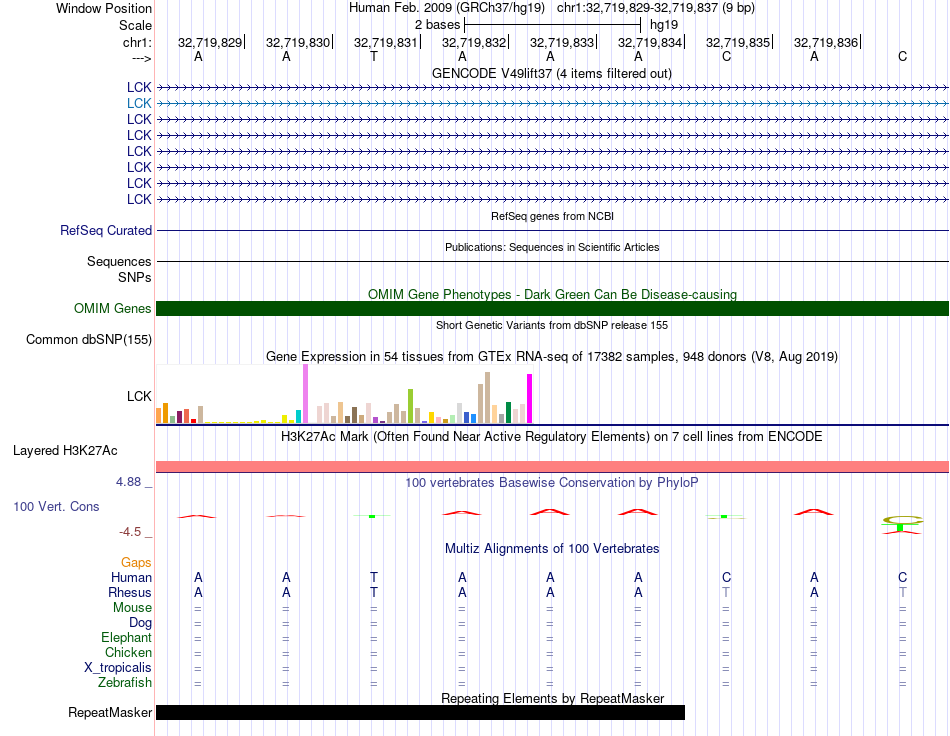Click the OMIM Gene Phenotypes title text
This screenshot has height=736, width=950.
pos(552,294)
